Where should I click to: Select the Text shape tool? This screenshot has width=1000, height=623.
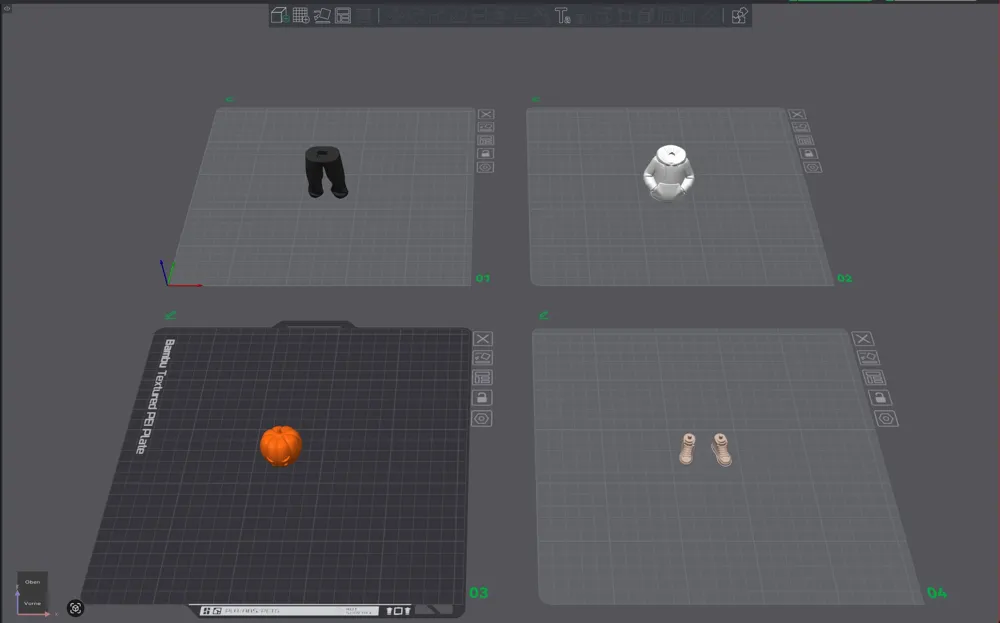562,15
